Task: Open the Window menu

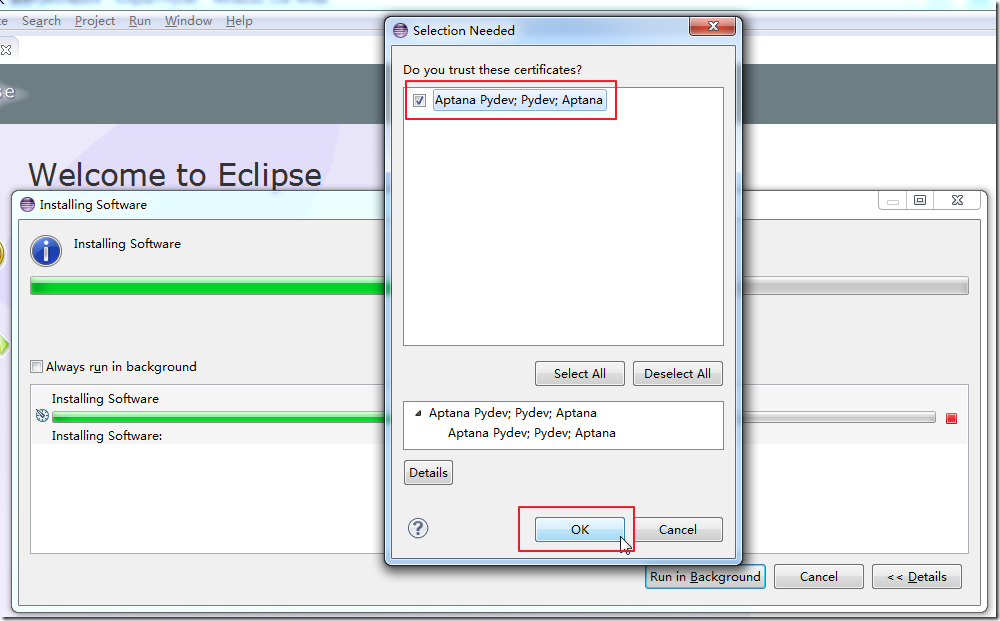Action: [188, 21]
